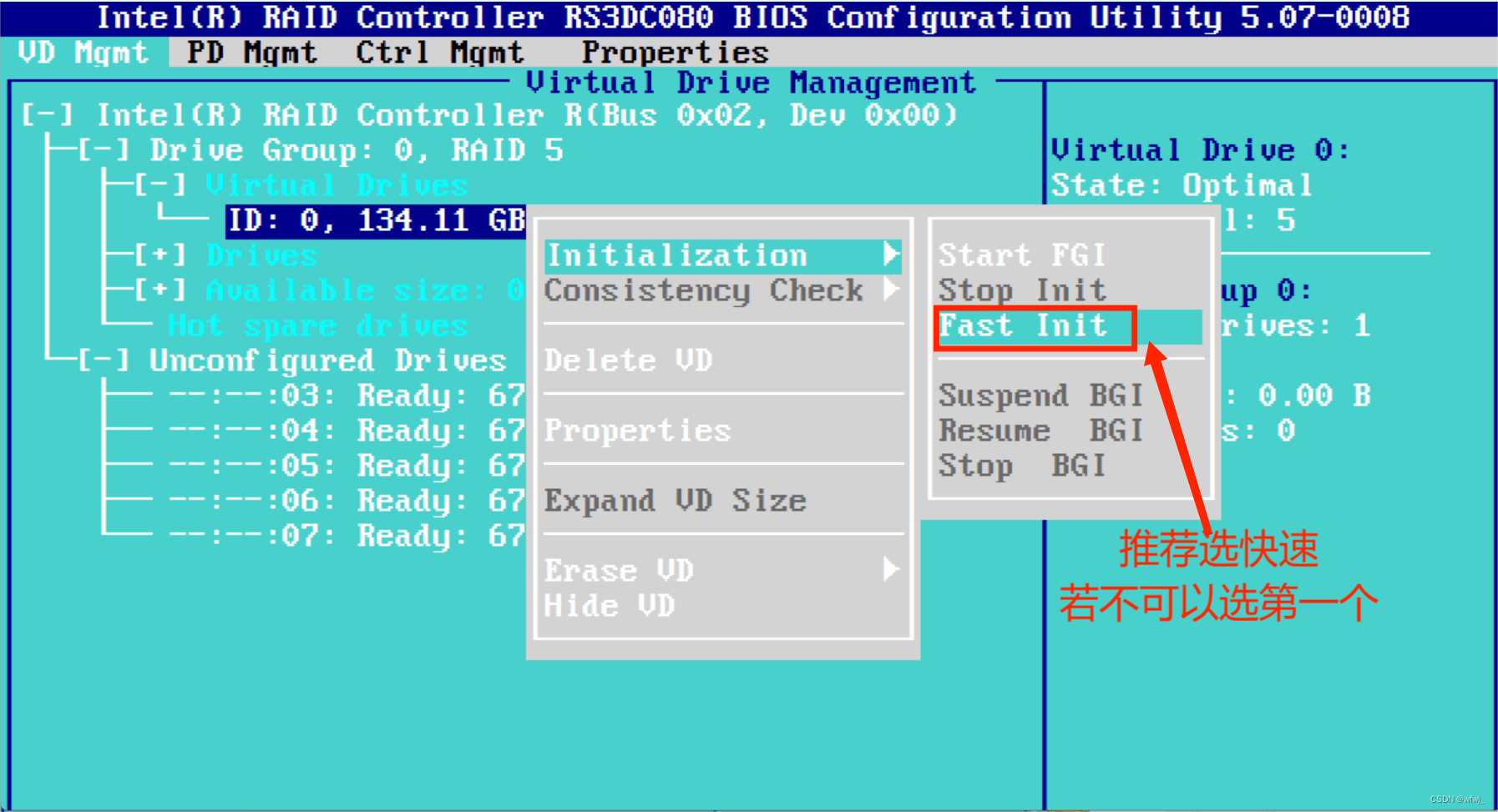
Task: Select unconfigured drive 04 Ready
Action: tap(347, 431)
